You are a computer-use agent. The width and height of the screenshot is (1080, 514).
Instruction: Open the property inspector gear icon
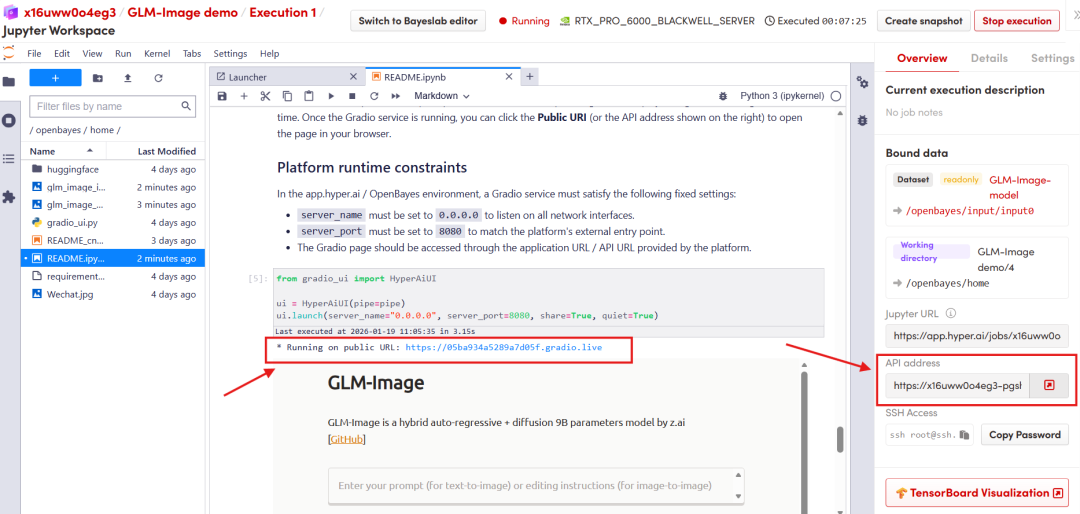(x=862, y=83)
